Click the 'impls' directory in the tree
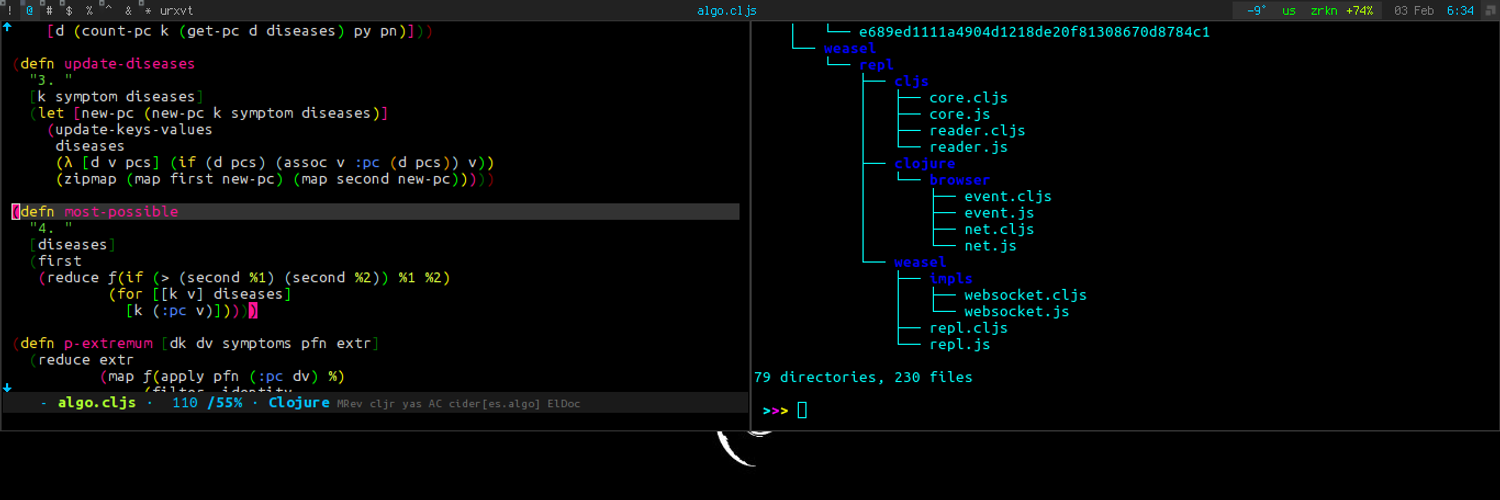1500x500 pixels. point(950,279)
